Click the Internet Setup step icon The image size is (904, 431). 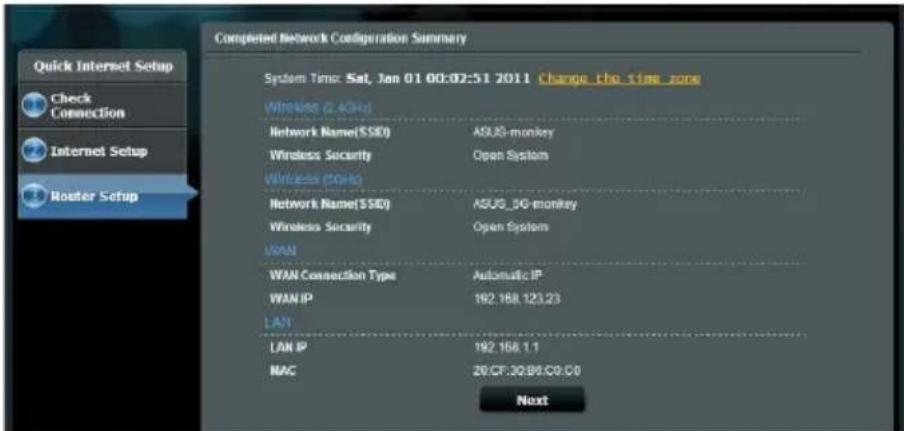(35, 152)
